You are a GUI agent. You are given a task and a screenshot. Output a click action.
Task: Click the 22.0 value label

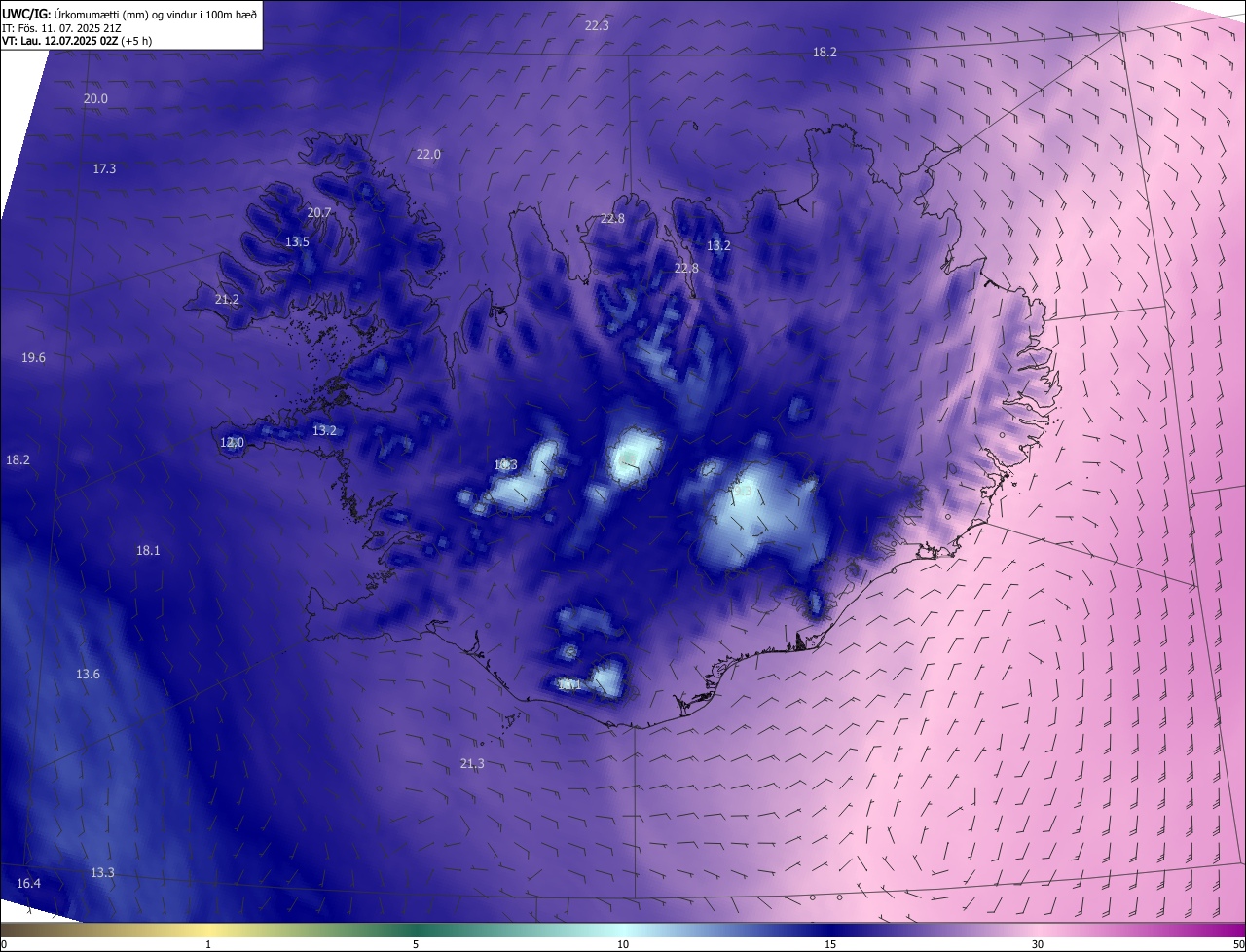pos(428,155)
